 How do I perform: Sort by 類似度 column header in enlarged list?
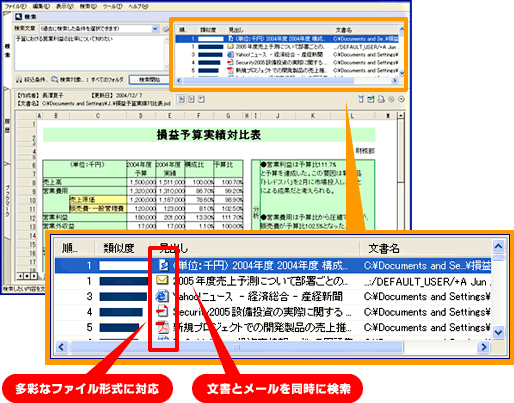coord(119,248)
